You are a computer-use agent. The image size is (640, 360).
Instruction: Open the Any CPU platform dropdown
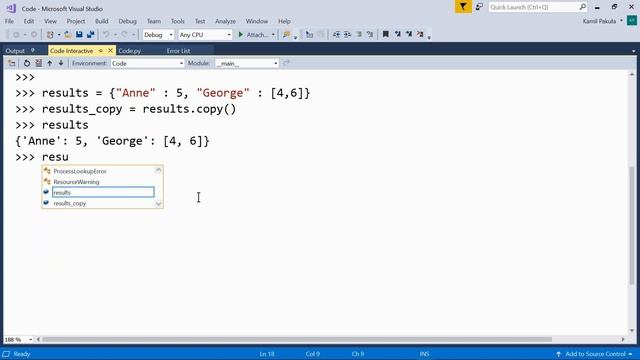pos(205,35)
